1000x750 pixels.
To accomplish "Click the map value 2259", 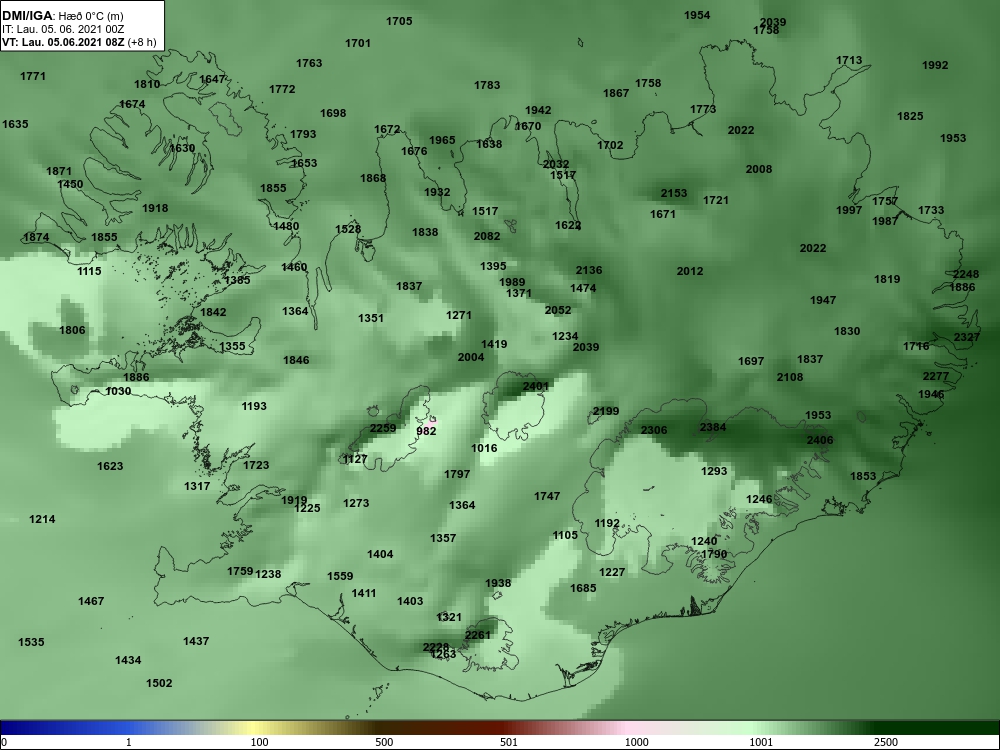I will click(x=383, y=428).
